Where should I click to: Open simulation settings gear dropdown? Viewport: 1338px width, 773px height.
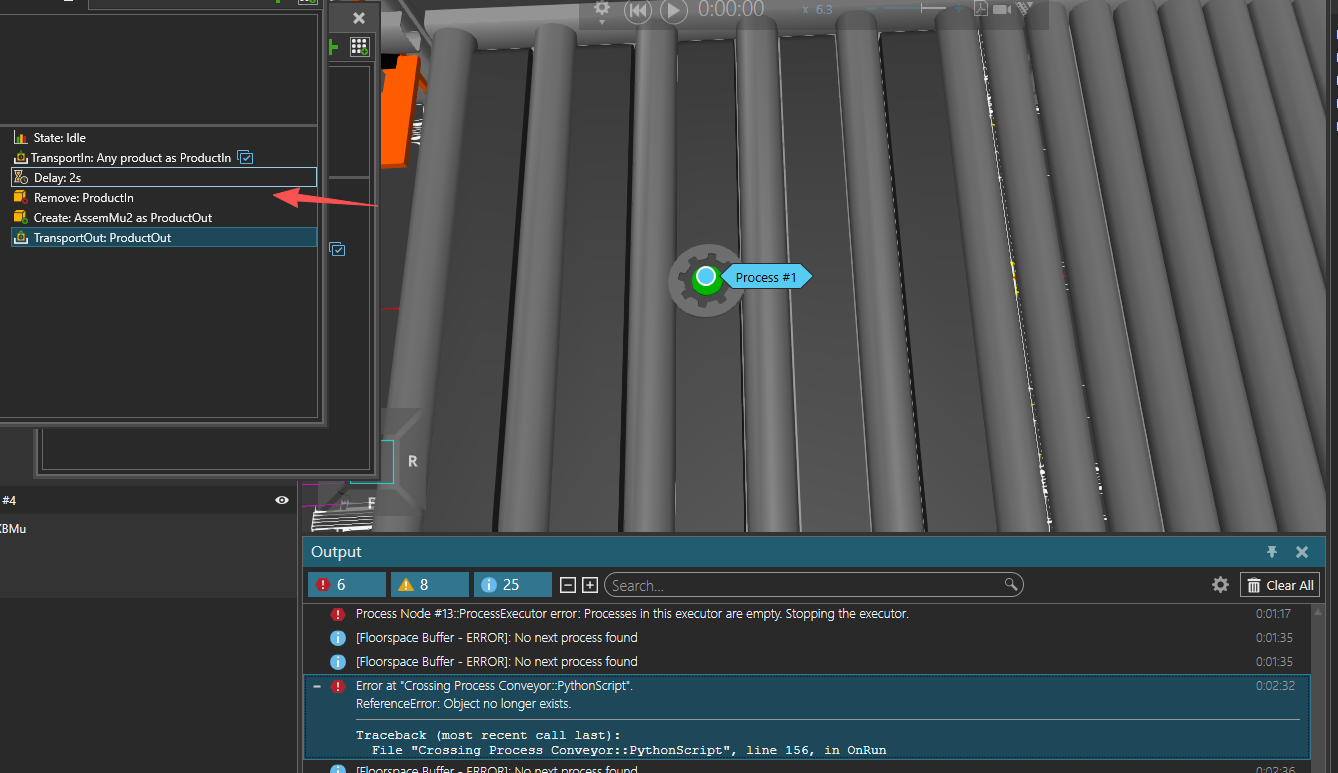602,11
